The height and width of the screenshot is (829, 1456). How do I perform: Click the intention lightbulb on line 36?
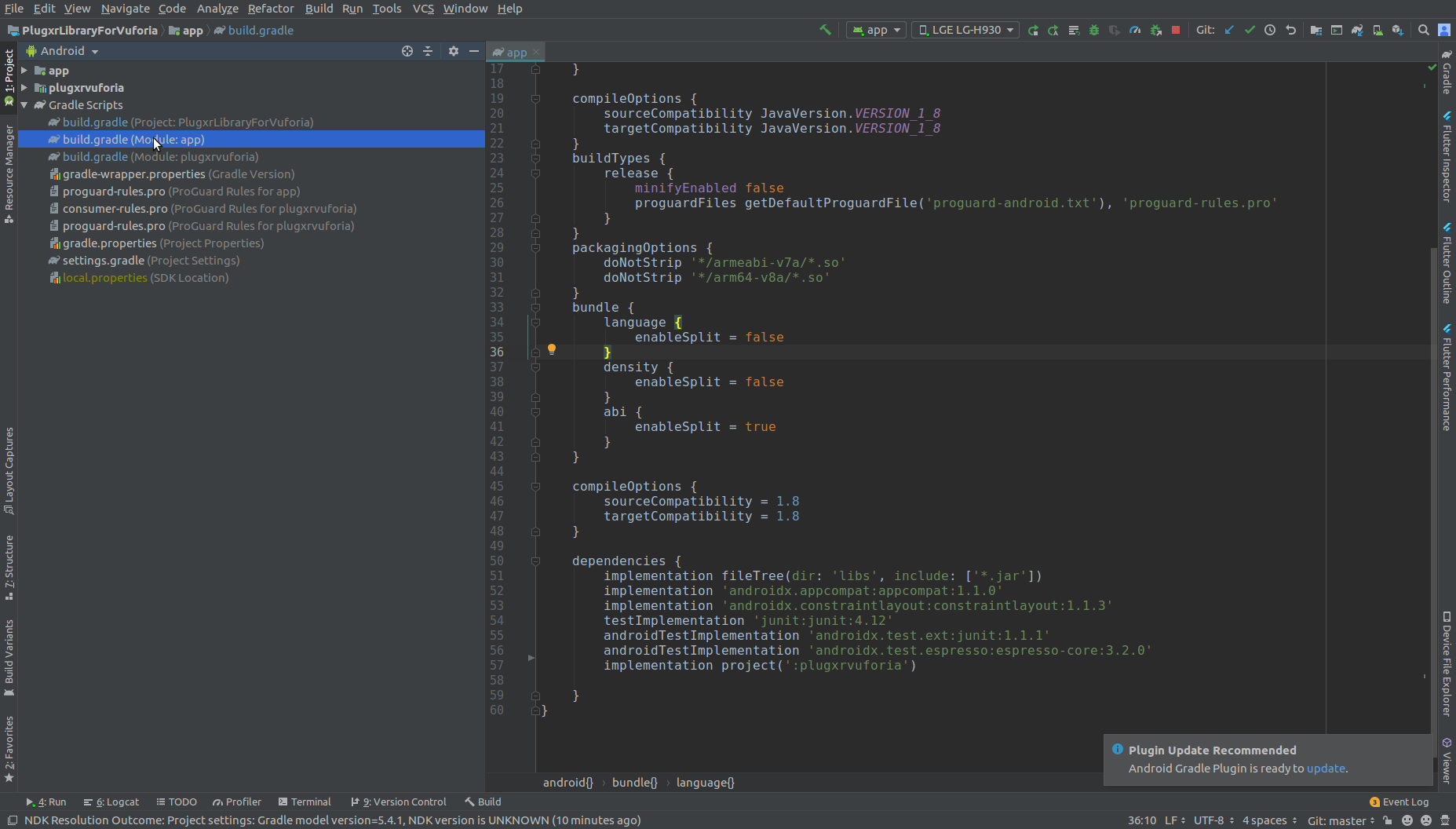pos(552,349)
